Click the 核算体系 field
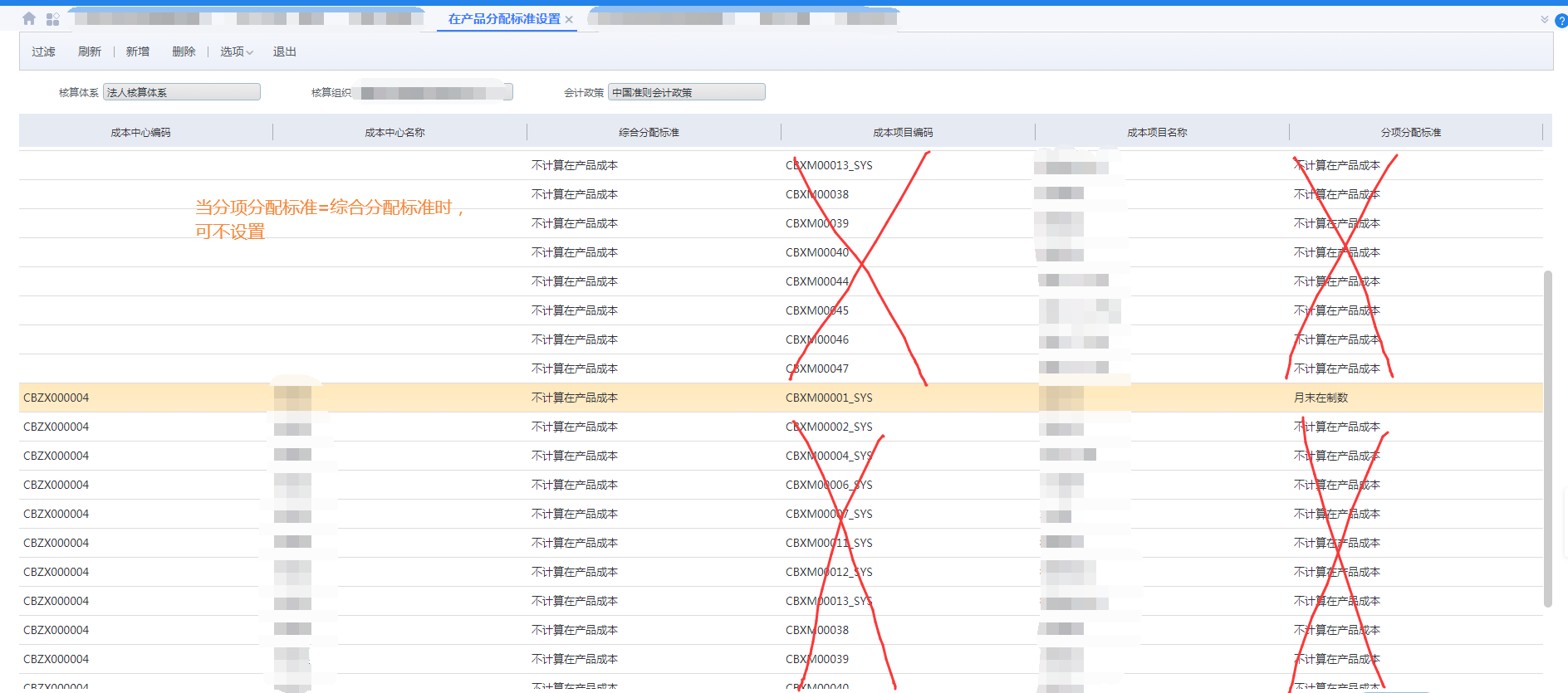This screenshot has width=1568, height=693. click(x=181, y=92)
